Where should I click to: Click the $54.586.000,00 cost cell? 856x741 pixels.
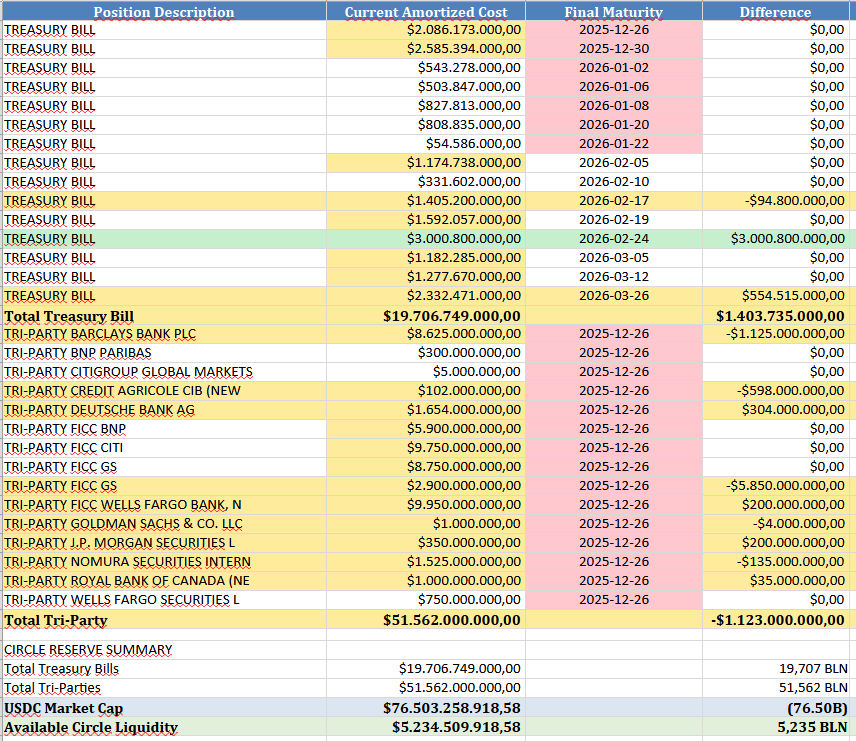tap(426, 144)
